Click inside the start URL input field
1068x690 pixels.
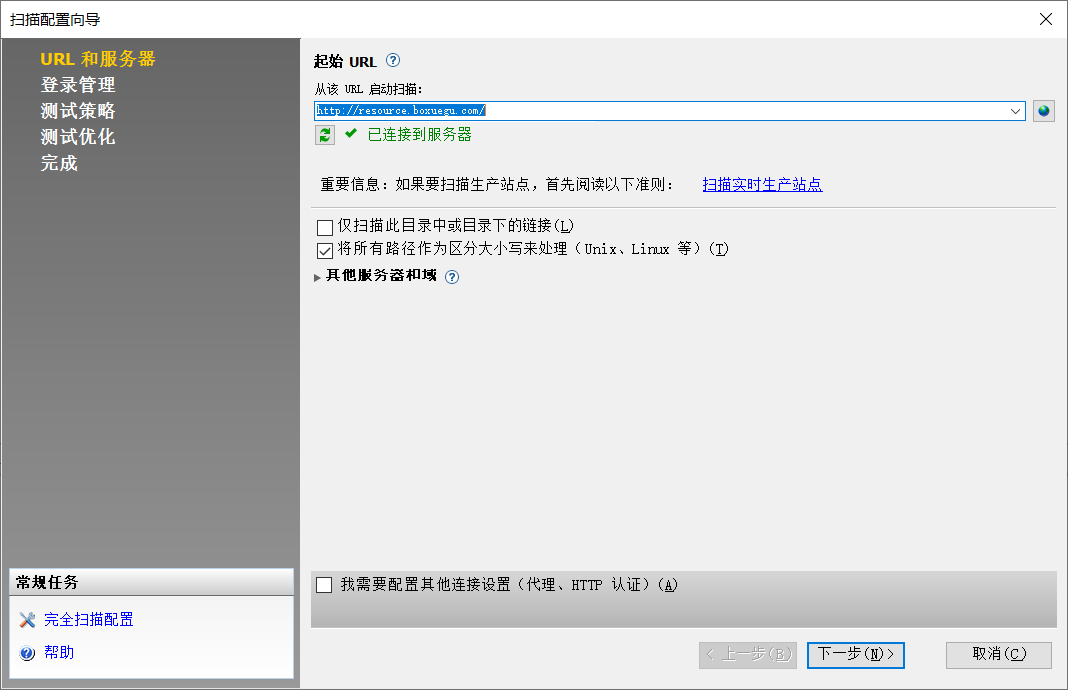click(600, 111)
